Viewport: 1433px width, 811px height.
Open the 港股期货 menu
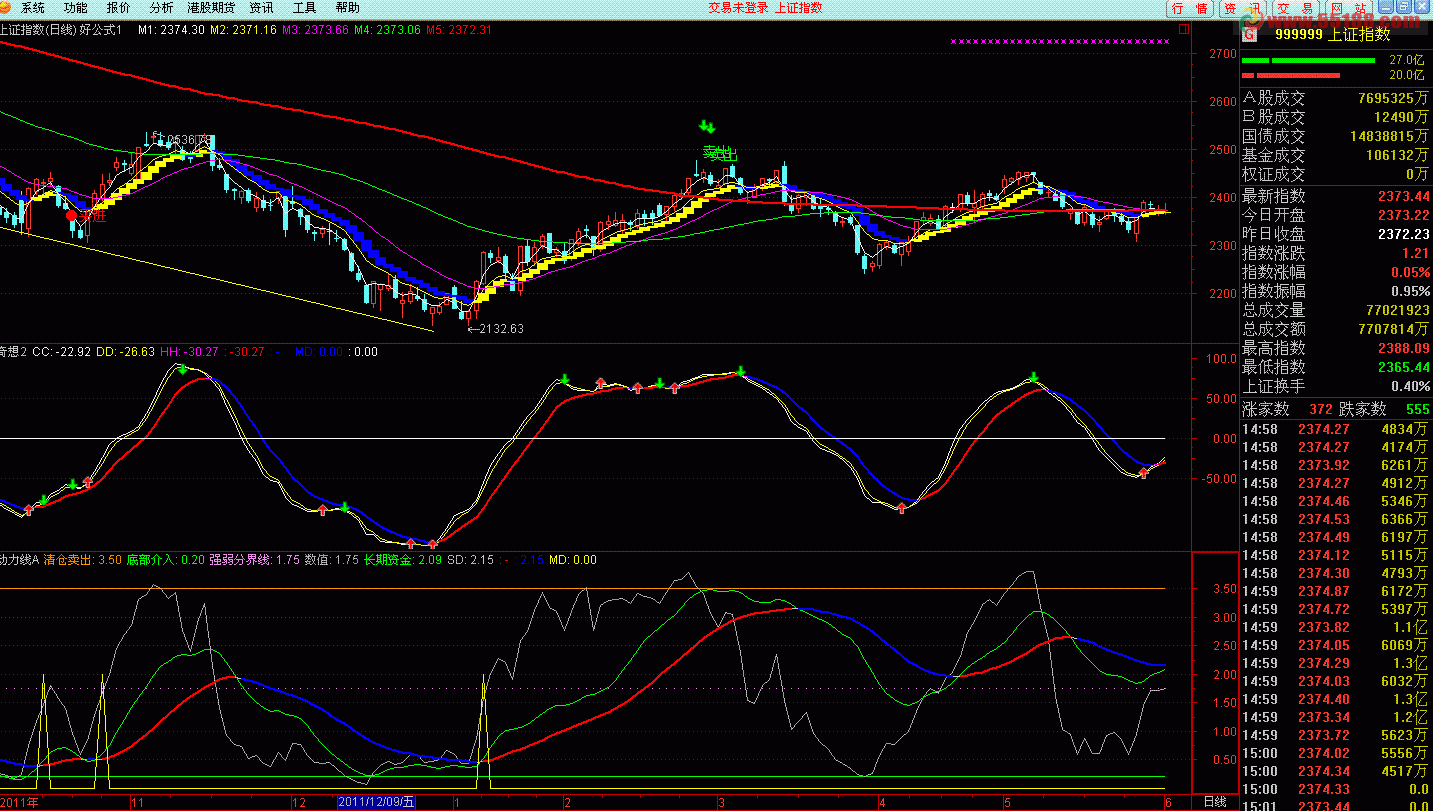(x=211, y=7)
